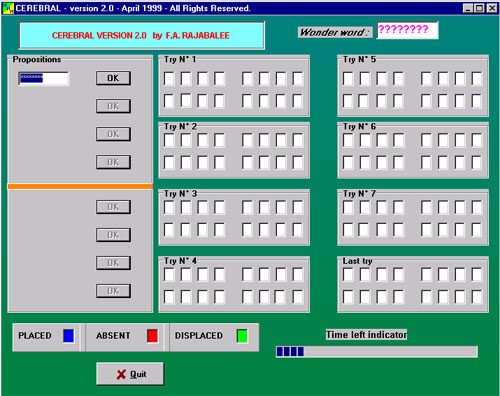Click first box in Try N° 1 top row
Image resolution: width=500 pixels, height=396 pixels.
coord(169,79)
